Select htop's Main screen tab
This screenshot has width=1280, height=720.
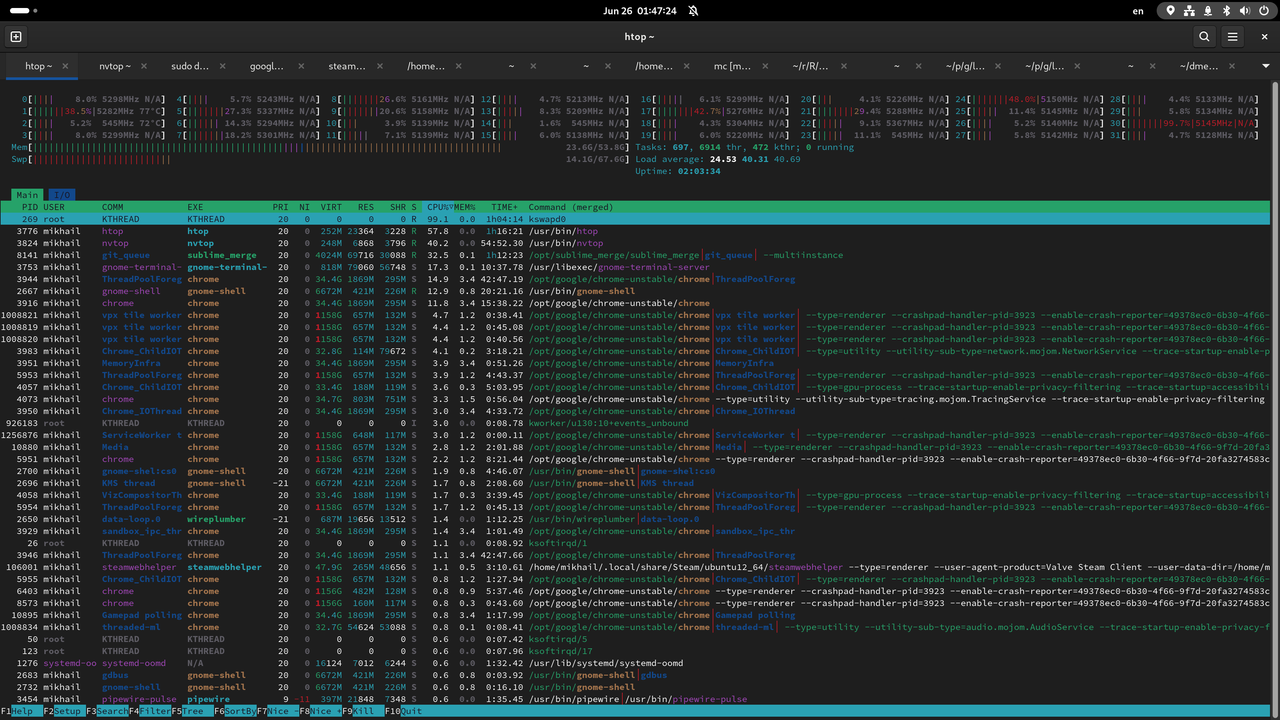point(28,195)
